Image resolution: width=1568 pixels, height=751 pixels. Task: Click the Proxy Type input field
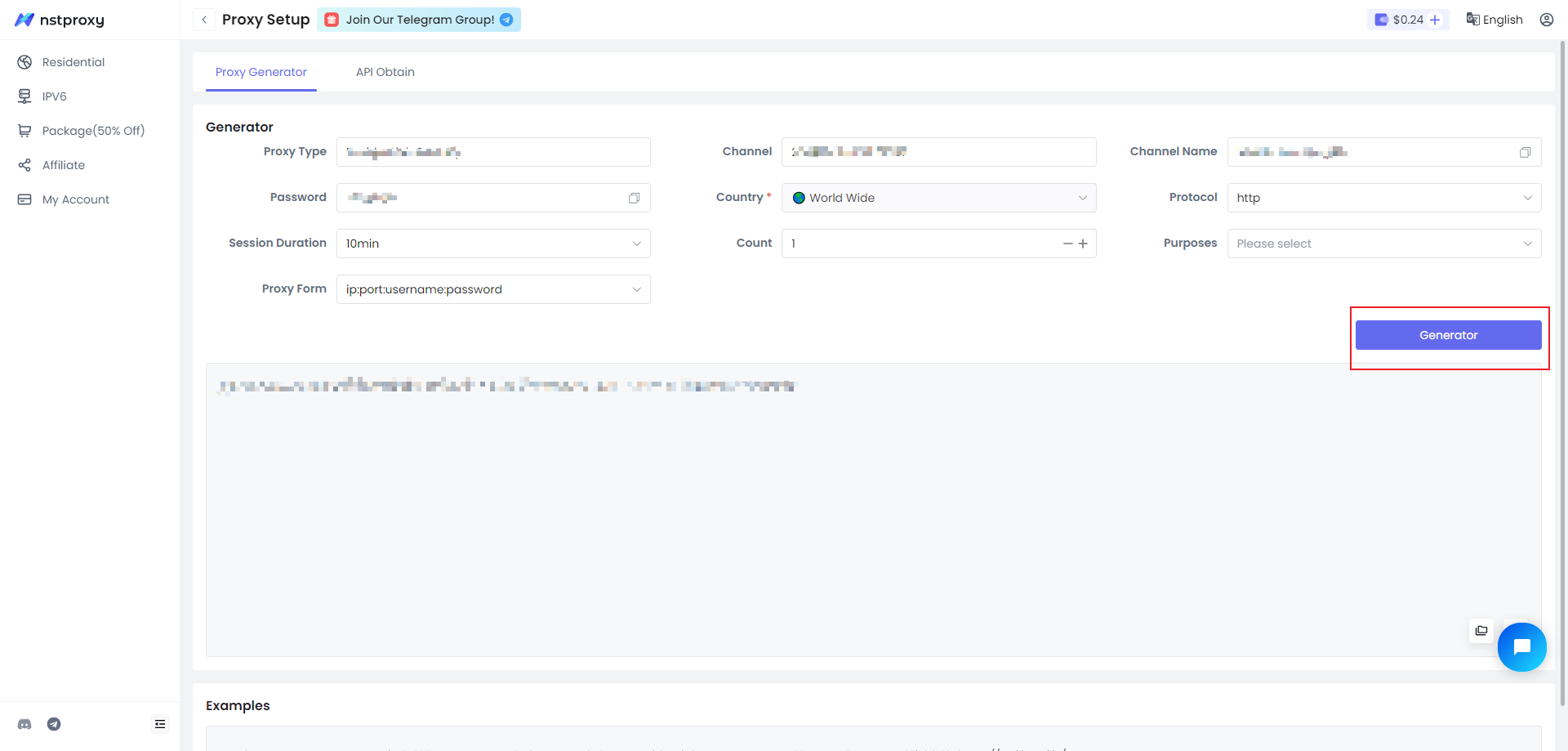[x=493, y=152]
